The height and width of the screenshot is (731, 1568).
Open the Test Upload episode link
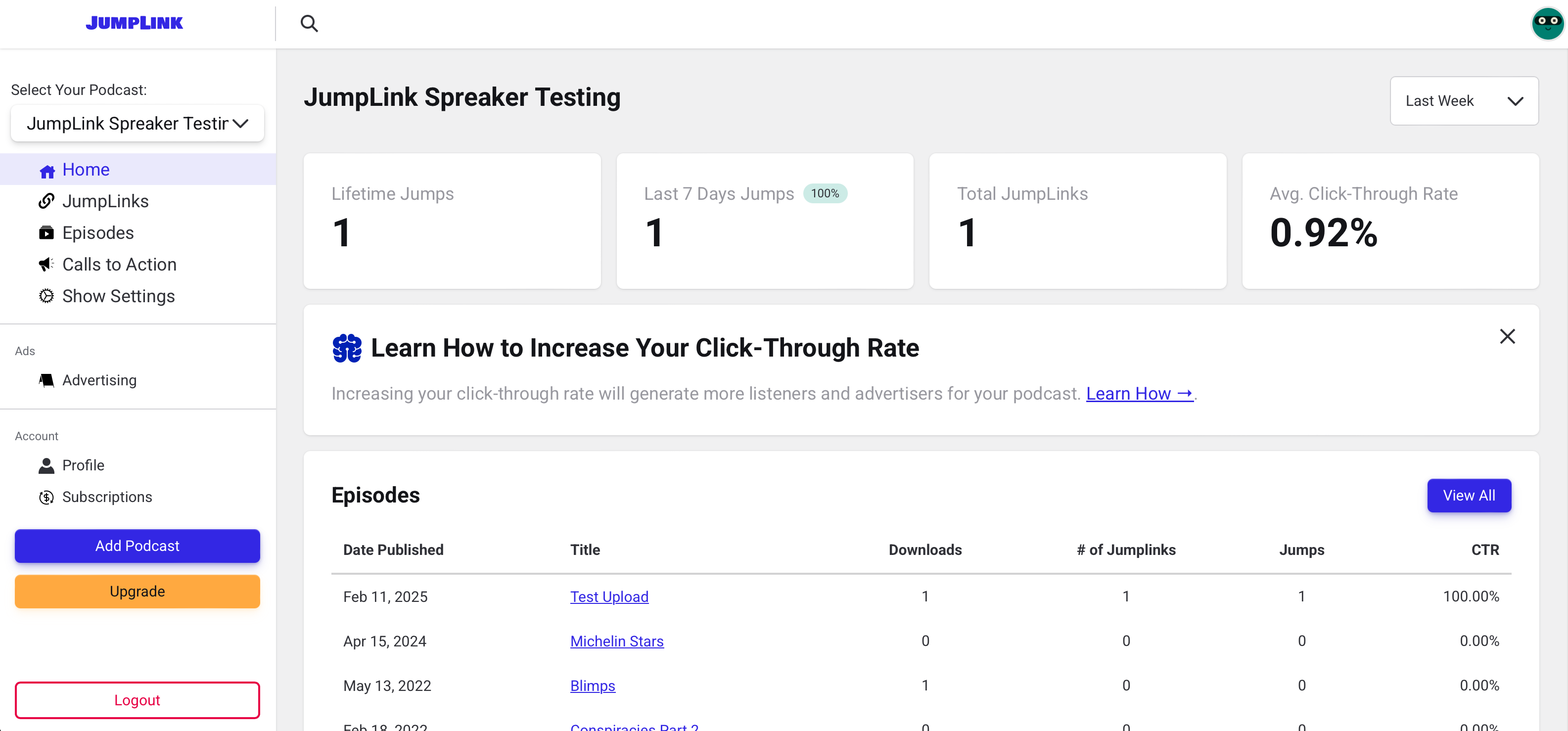(608, 596)
